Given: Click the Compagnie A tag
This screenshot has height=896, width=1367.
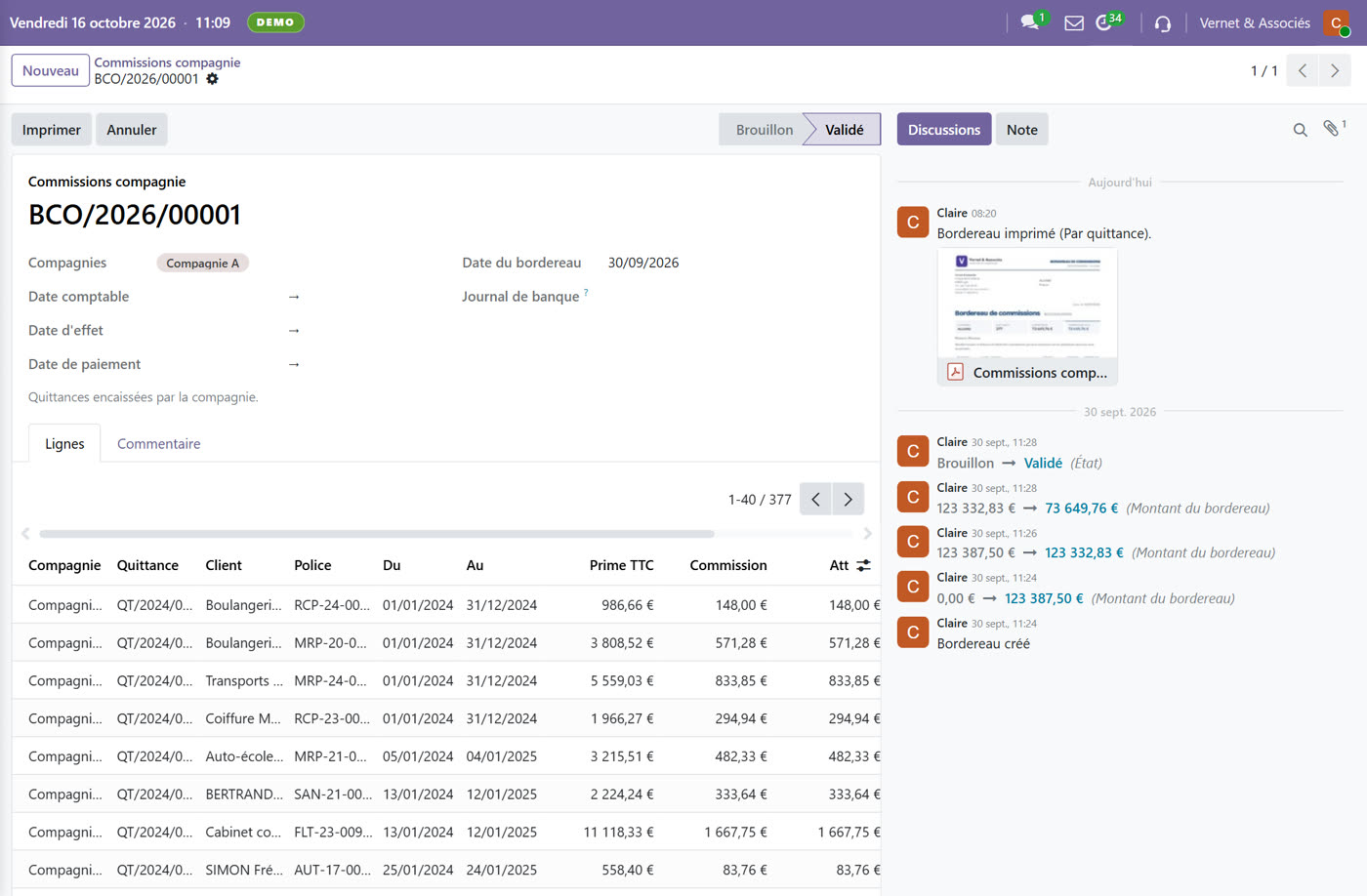Looking at the screenshot, I should pos(202,263).
